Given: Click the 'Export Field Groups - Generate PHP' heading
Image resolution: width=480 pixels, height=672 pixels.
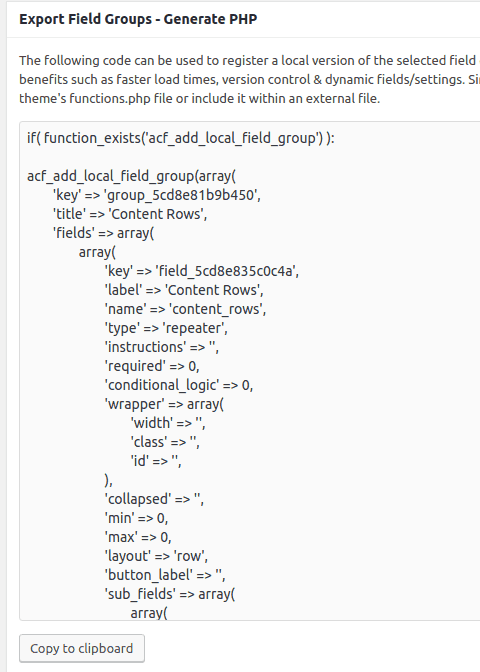Looking at the screenshot, I should pyautogui.click(x=138, y=19).
